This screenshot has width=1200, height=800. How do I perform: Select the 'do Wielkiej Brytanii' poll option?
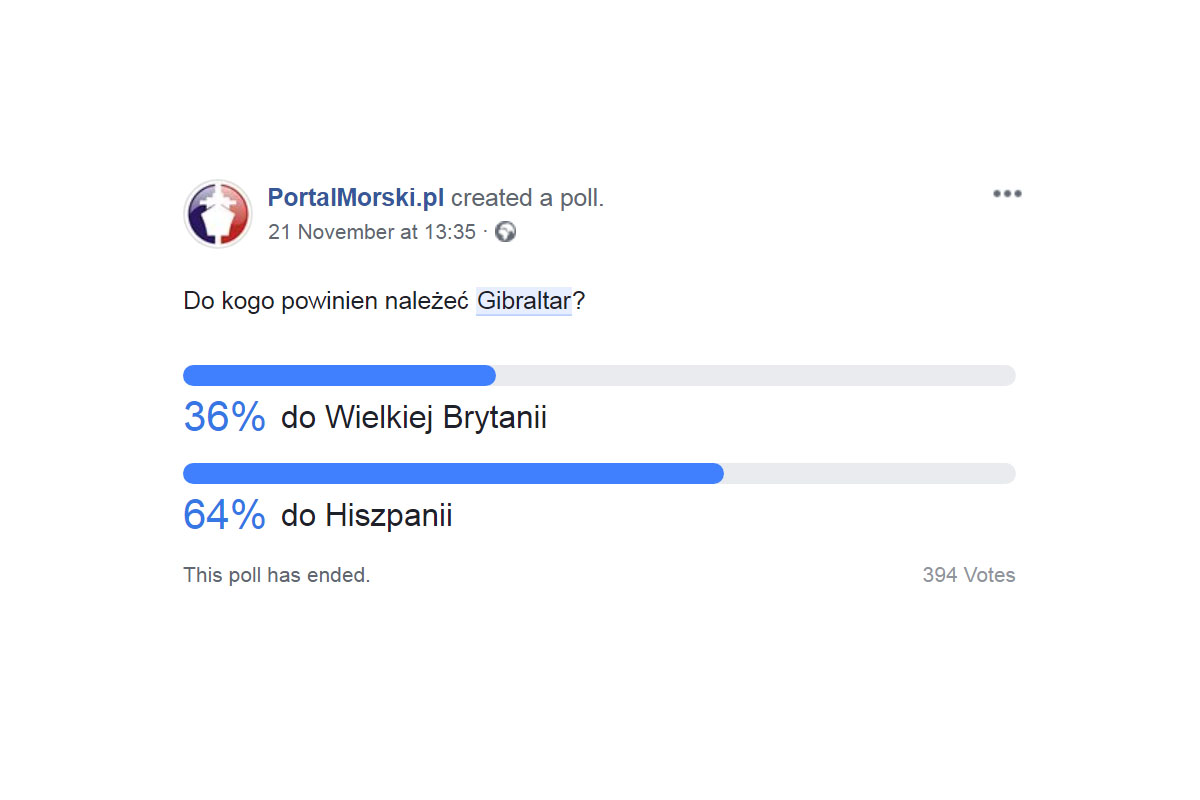(413, 417)
